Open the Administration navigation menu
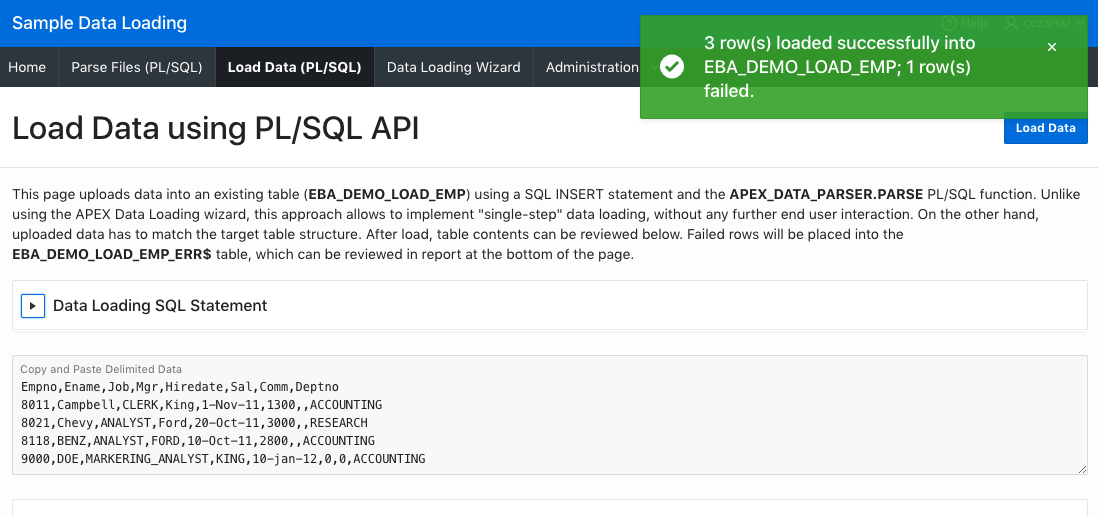The width and height of the screenshot is (1098, 516). (592, 67)
